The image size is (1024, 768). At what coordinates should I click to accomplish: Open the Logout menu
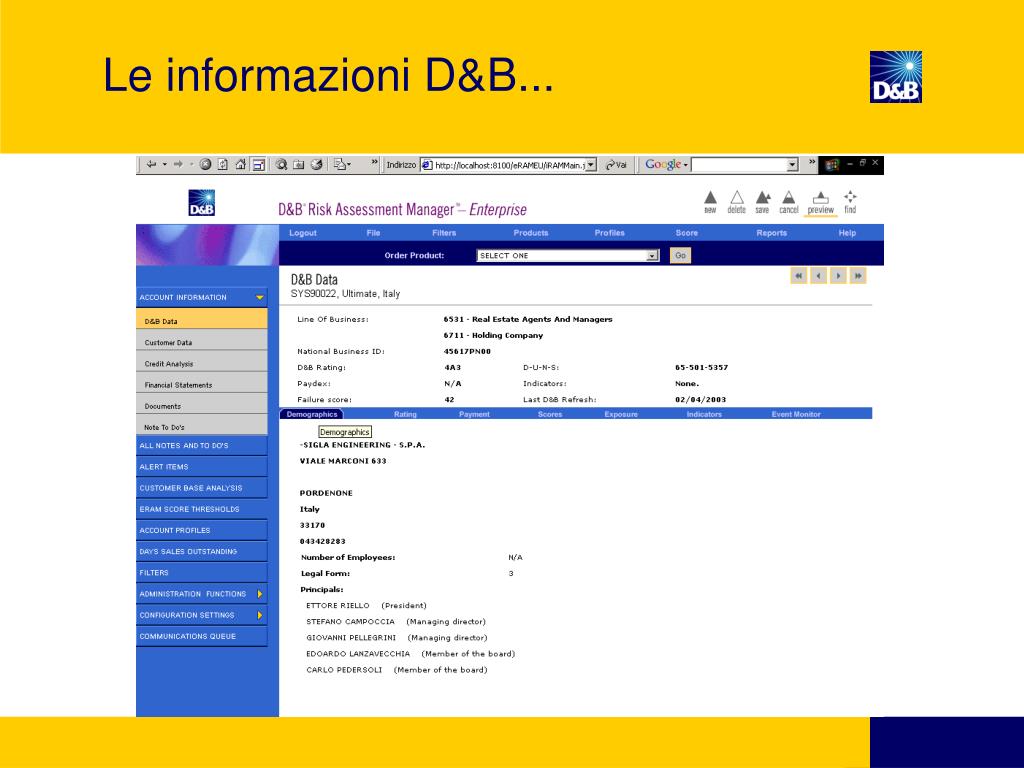pos(303,232)
